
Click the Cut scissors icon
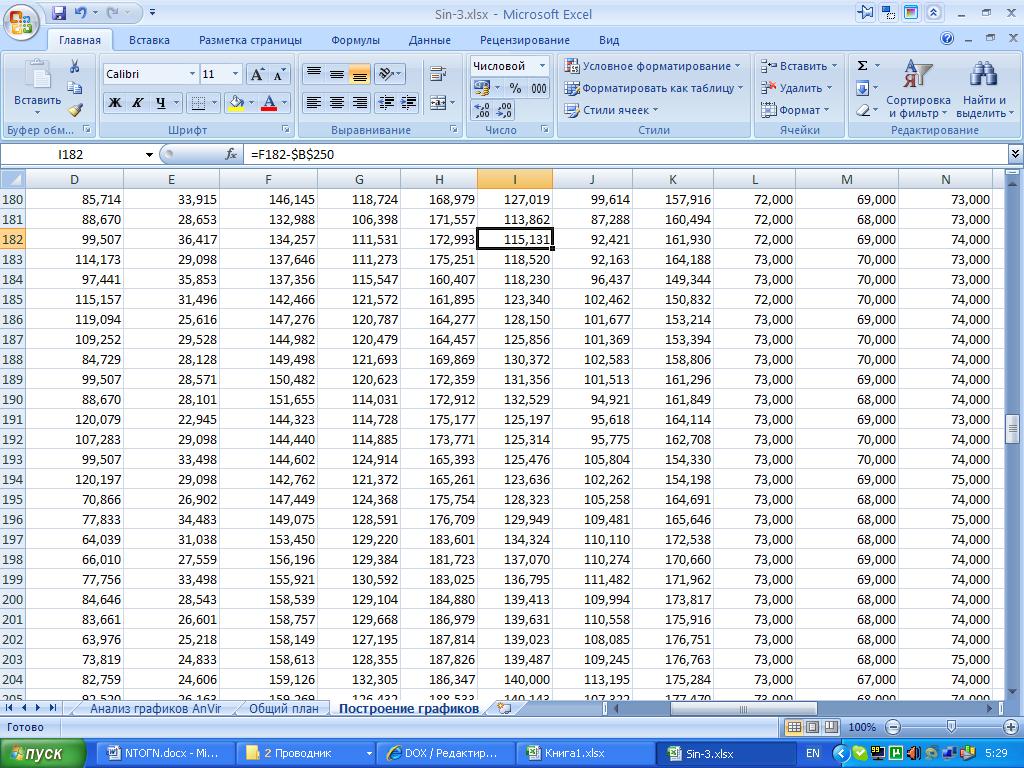point(74,66)
